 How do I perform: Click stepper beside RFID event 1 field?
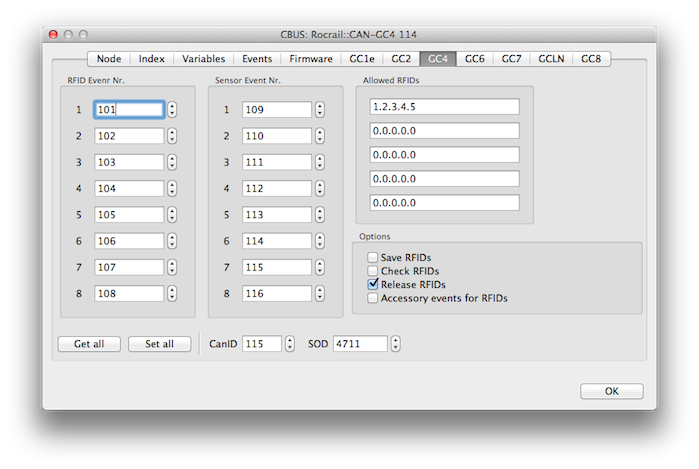click(172, 109)
